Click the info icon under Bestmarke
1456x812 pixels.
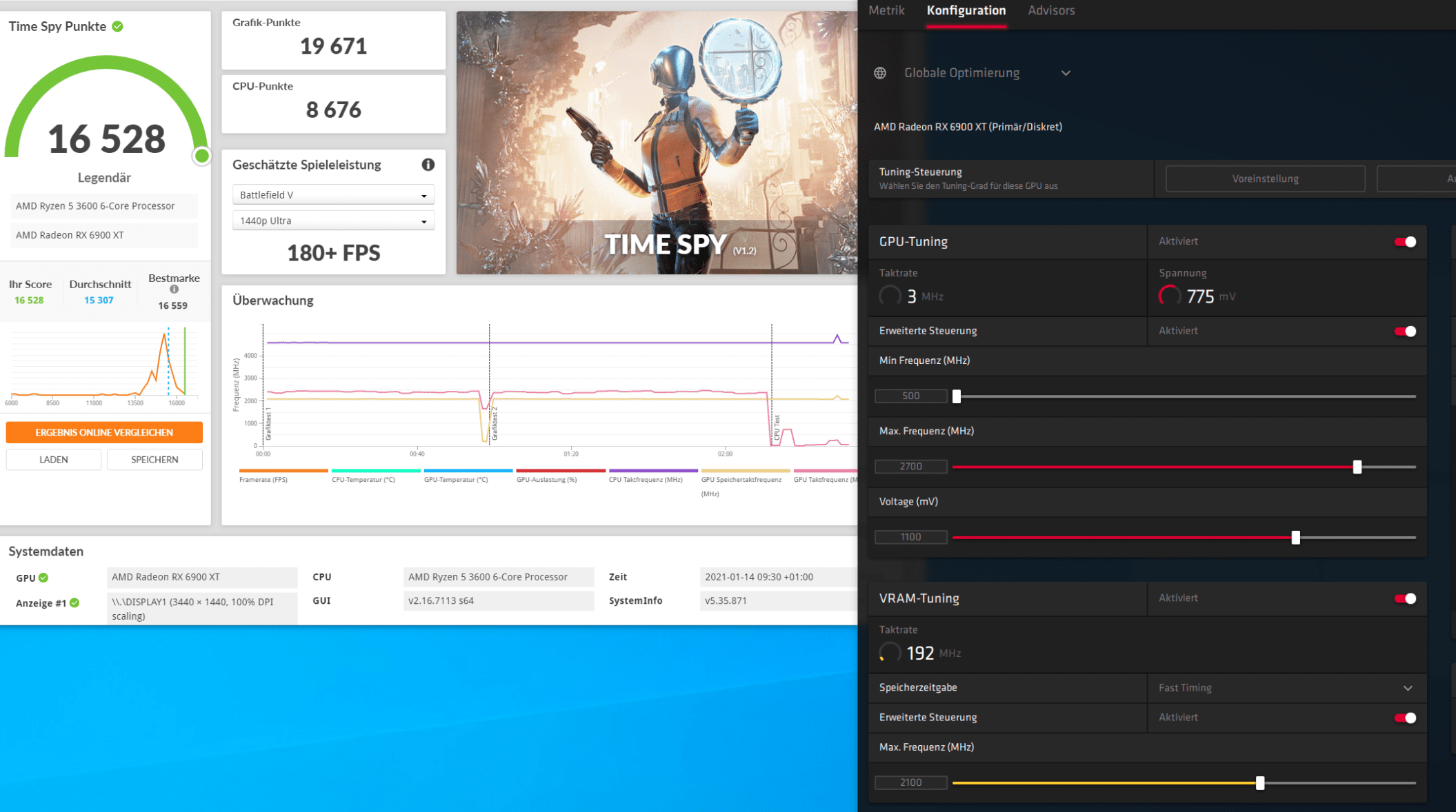[x=174, y=290]
